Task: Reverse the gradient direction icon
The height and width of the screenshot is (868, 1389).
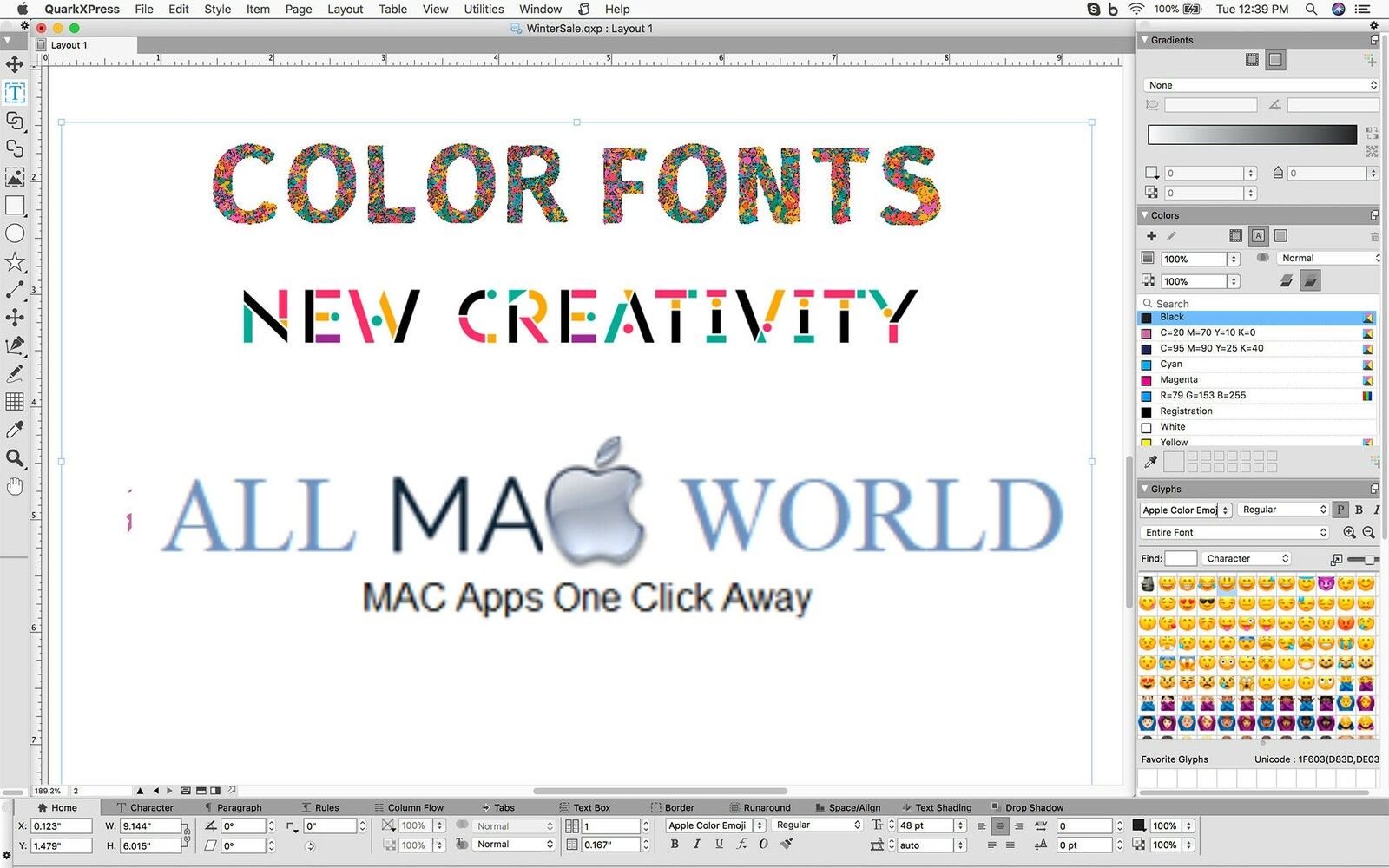Action: point(1372,133)
